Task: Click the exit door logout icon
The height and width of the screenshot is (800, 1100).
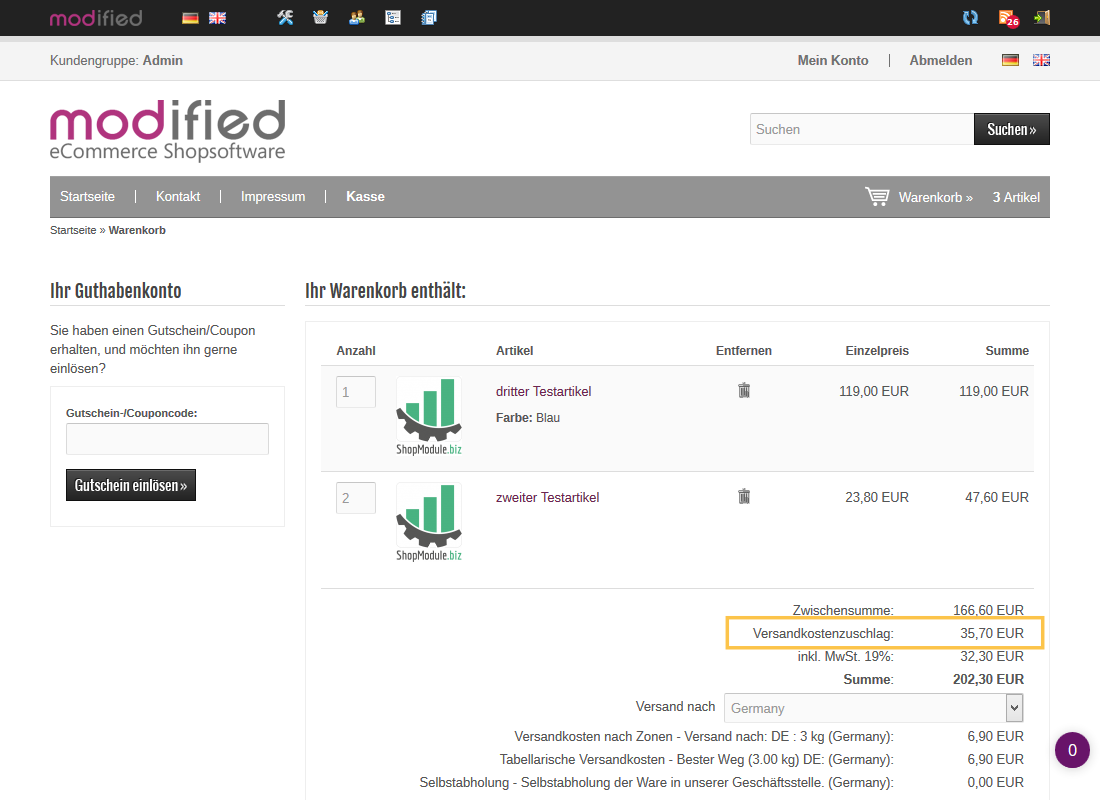Action: 1042,18
